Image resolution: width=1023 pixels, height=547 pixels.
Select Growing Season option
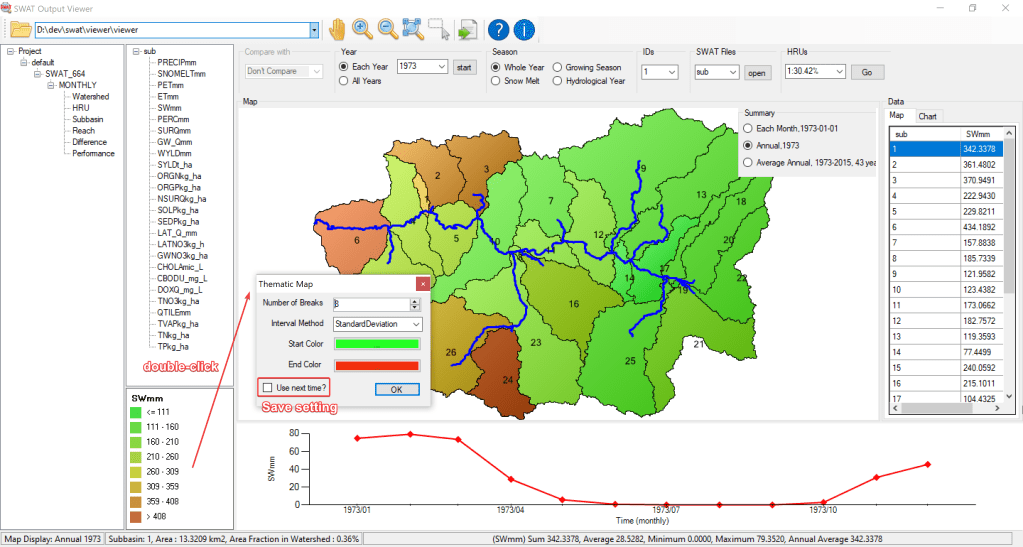(x=557, y=67)
